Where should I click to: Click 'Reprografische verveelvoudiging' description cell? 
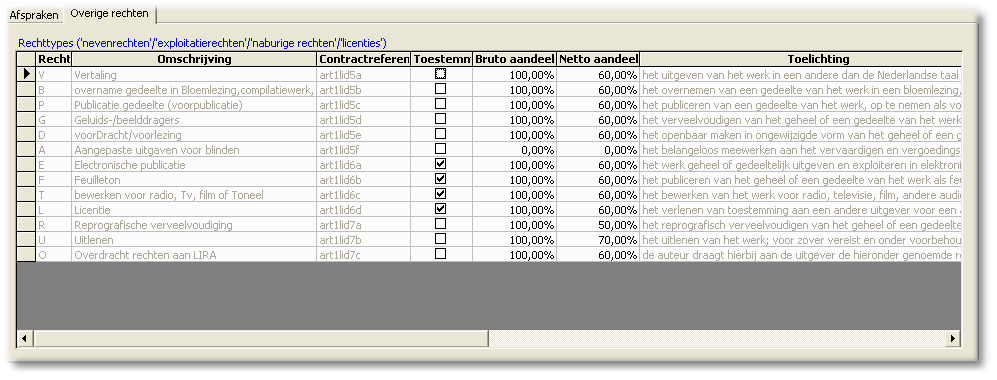(194, 225)
